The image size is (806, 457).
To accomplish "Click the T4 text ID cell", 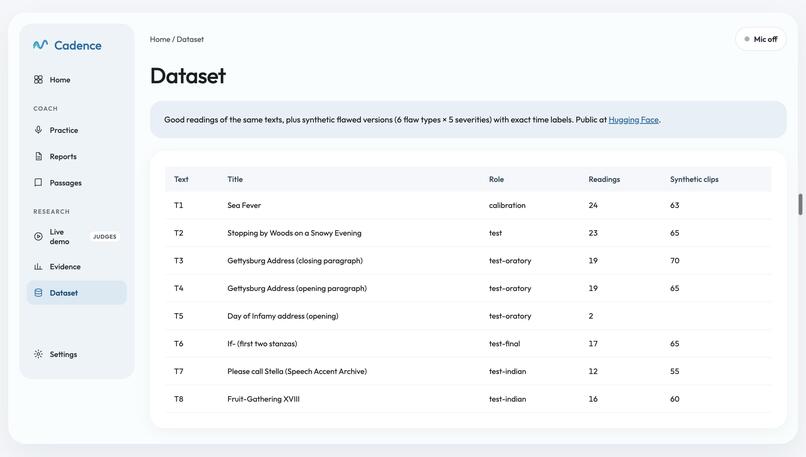I will (x=178, y=288).
